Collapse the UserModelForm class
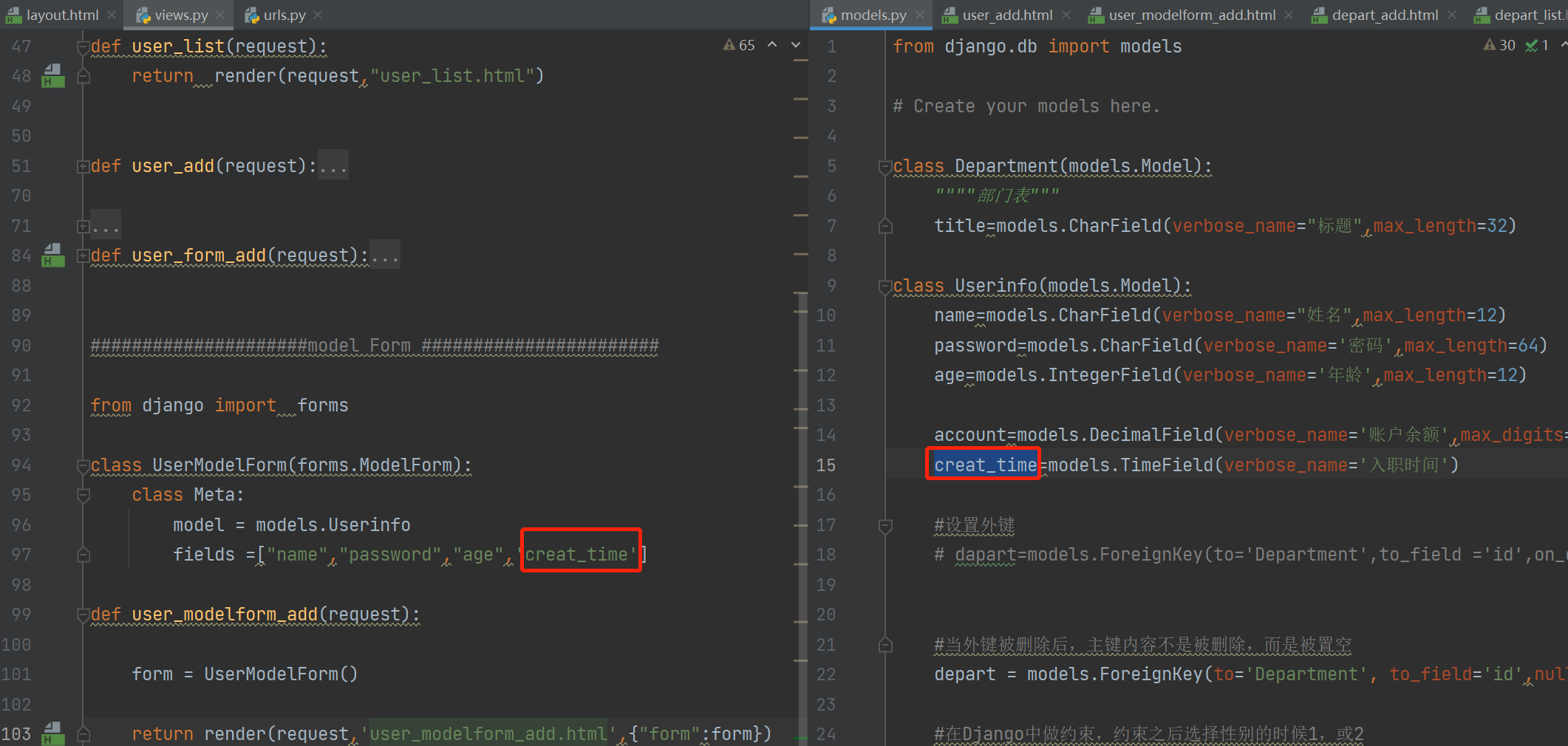Screen dimensions: 1568x746 [x=83, y=466]
